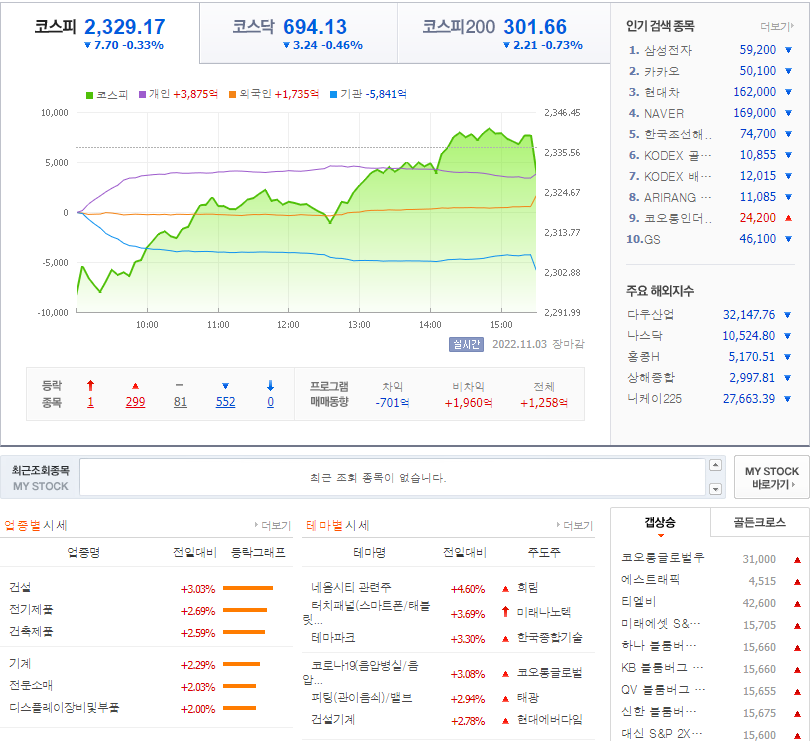This screenshot has width=810, height=741.
Task: Open 나스닥 overseas index
Action: point(645,336)
